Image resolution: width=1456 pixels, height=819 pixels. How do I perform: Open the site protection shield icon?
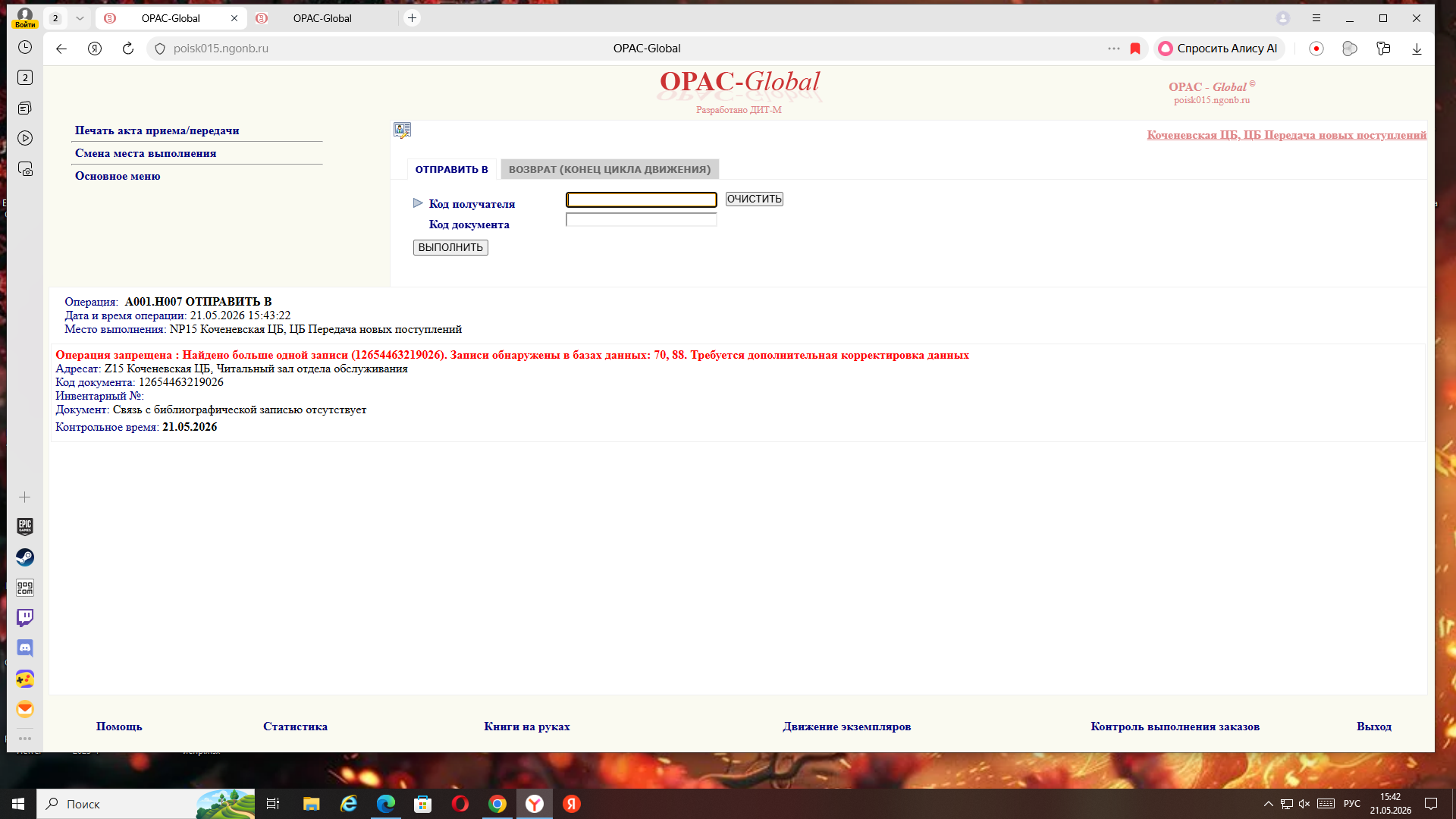(160, 49)
